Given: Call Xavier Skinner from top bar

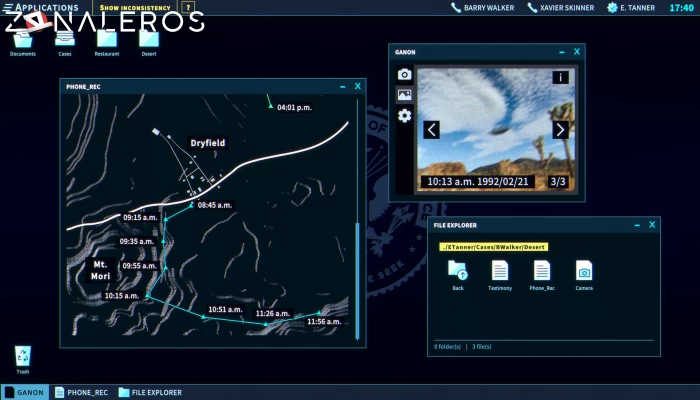Looking at the screenshot, I should tap(561, 8).
